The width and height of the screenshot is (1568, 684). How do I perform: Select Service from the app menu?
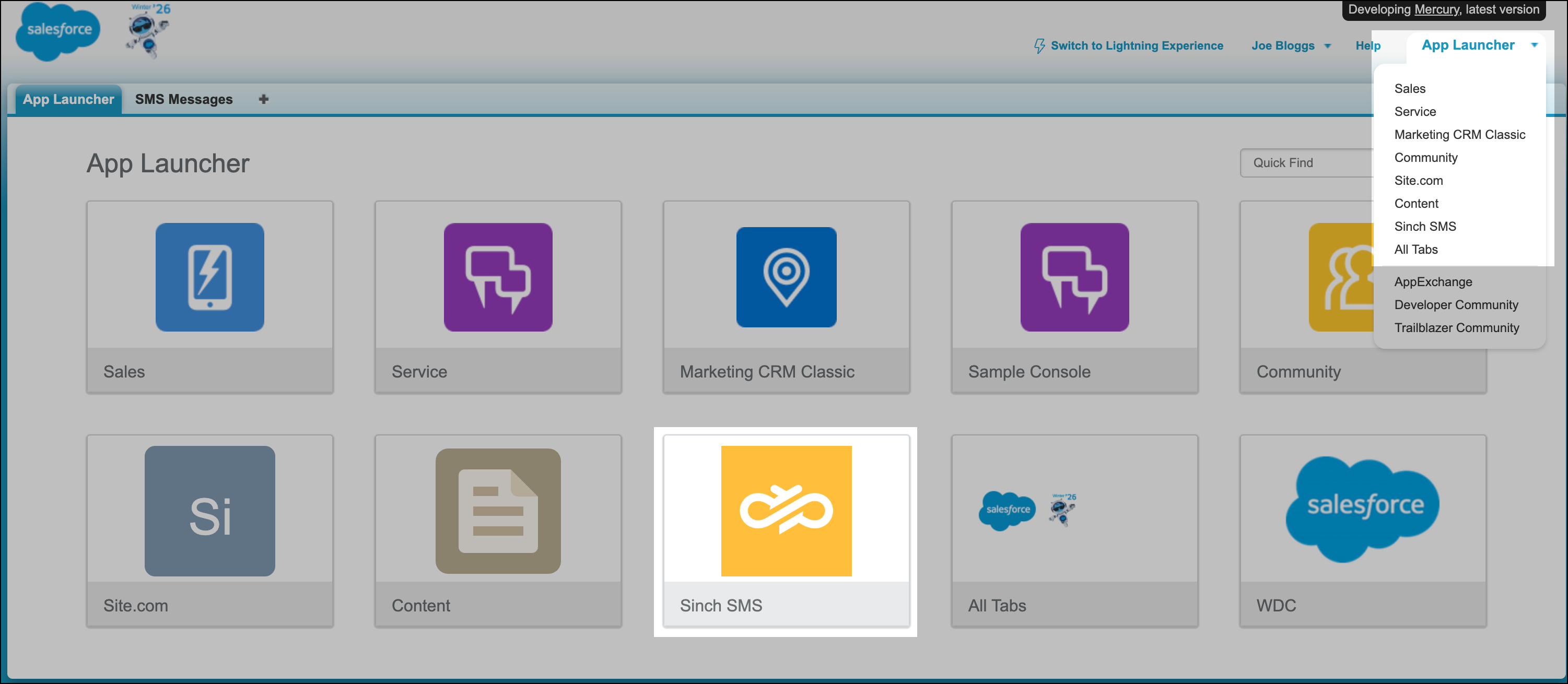pos(1415,112)
